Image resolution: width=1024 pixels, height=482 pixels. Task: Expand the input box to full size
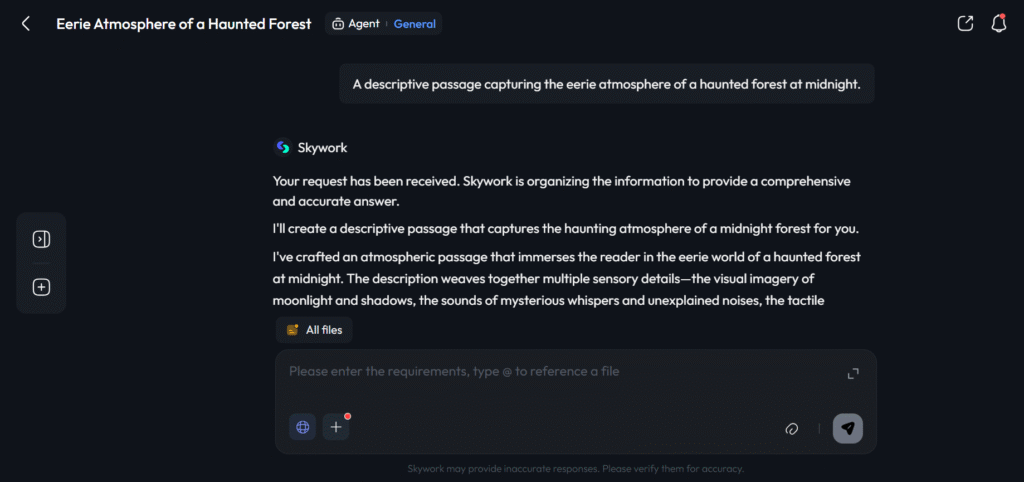853,373
